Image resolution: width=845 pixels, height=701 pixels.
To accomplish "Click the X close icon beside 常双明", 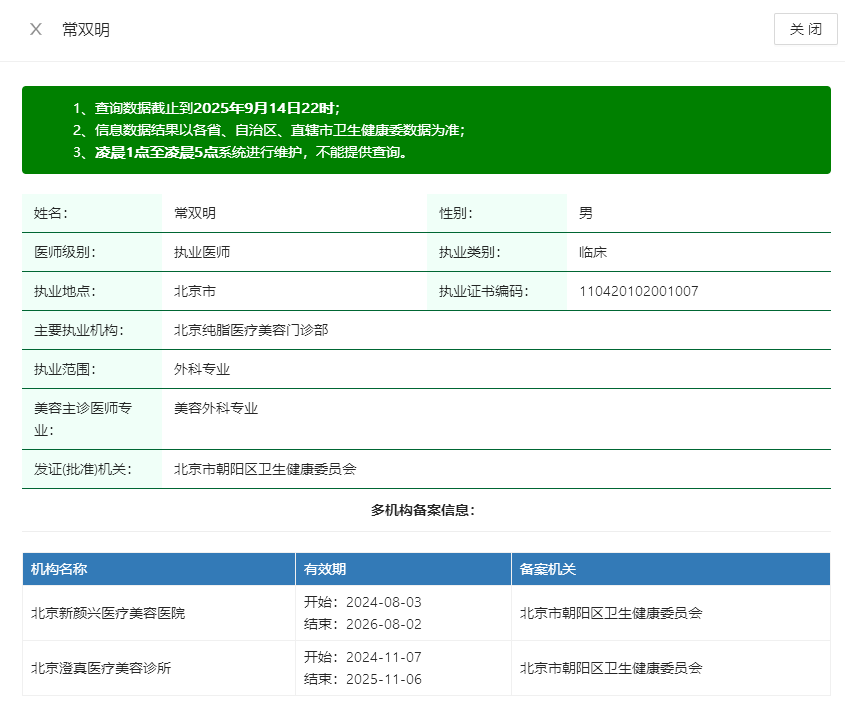I will point(36,29).
